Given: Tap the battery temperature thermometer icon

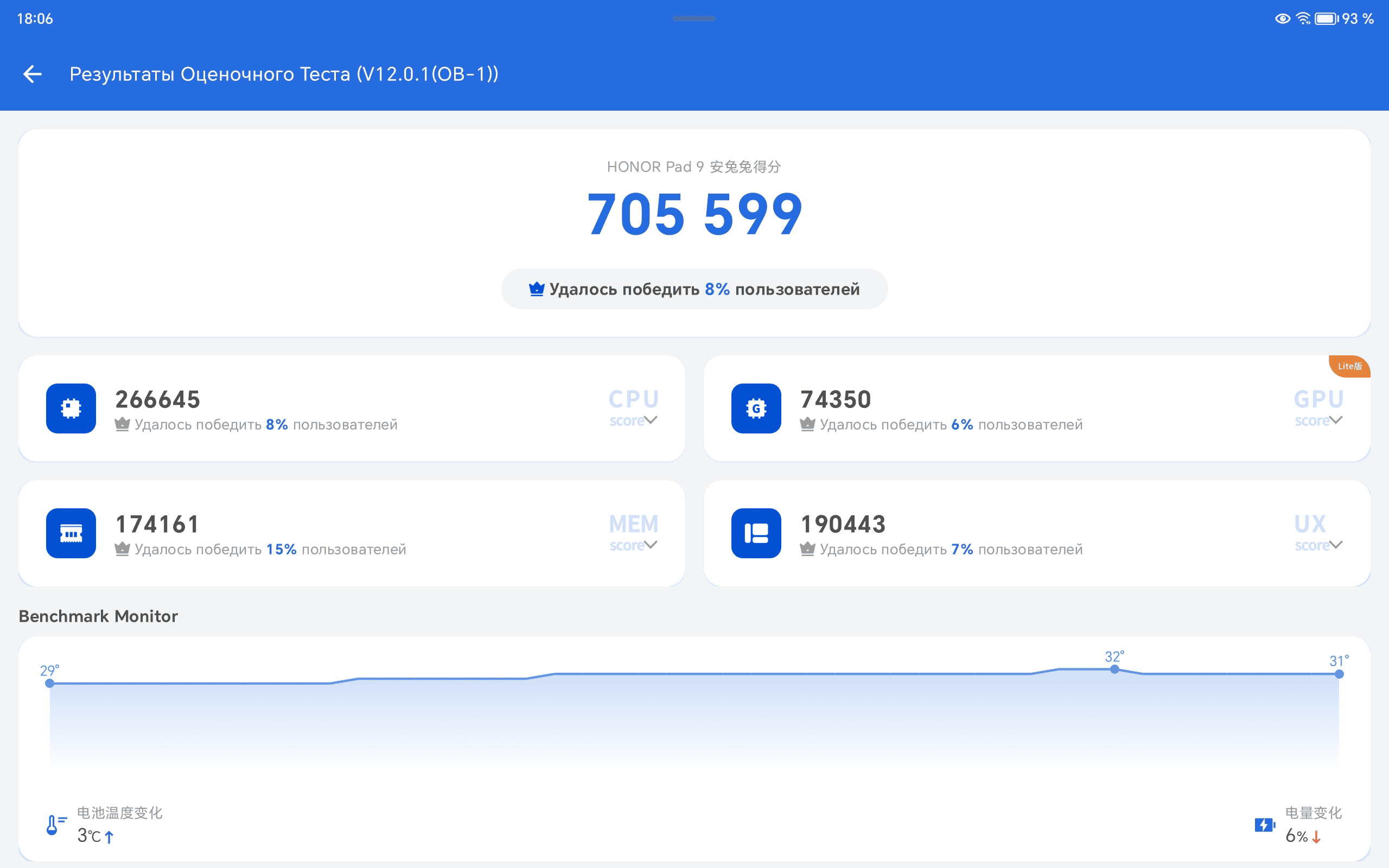Looking at the screenshot, I should click(x=56, y=825).
